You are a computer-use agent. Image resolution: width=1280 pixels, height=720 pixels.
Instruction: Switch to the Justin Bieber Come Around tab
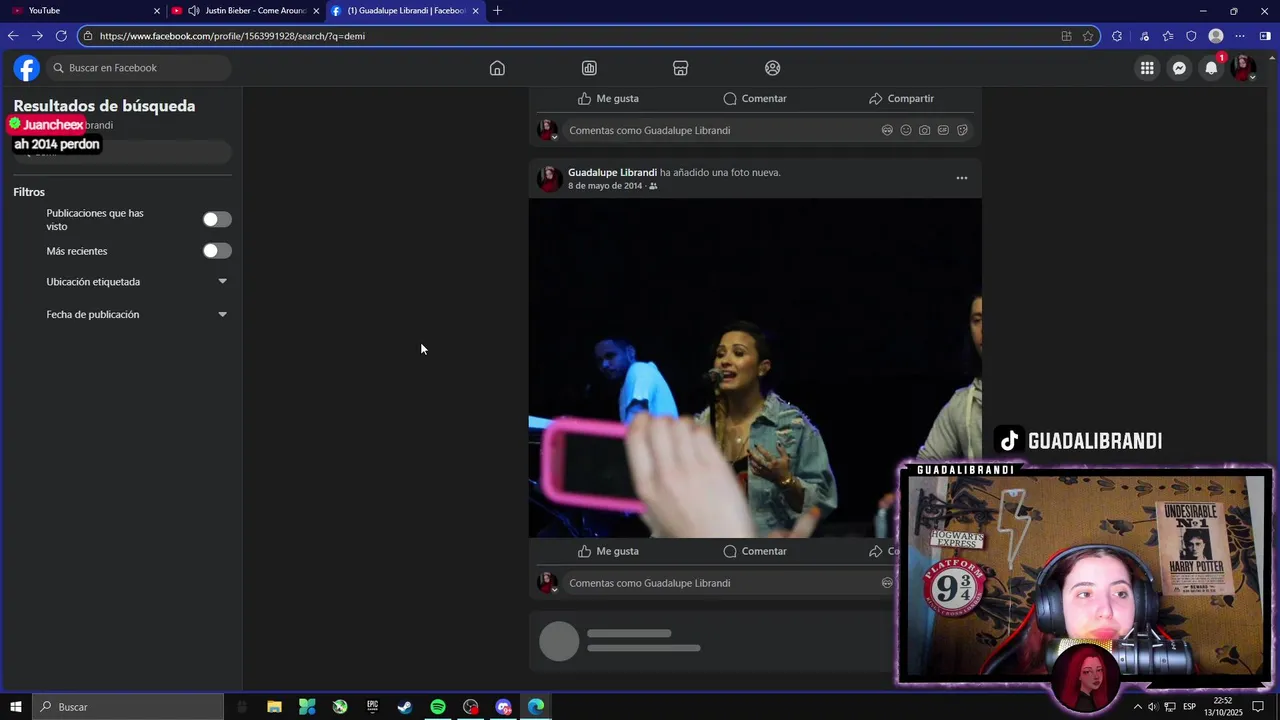point(245,10)
